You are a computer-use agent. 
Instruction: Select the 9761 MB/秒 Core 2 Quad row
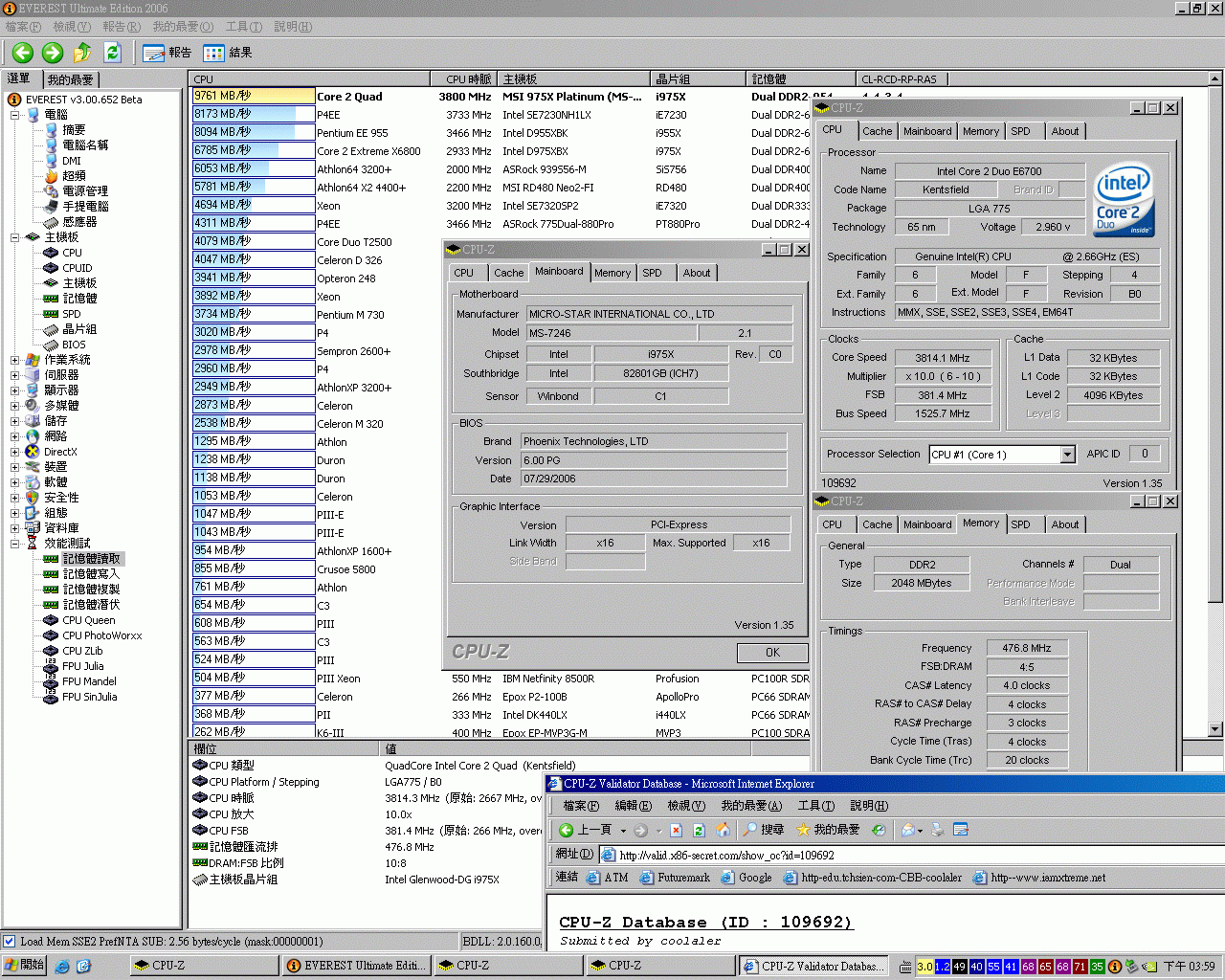[x=500, y=96]
